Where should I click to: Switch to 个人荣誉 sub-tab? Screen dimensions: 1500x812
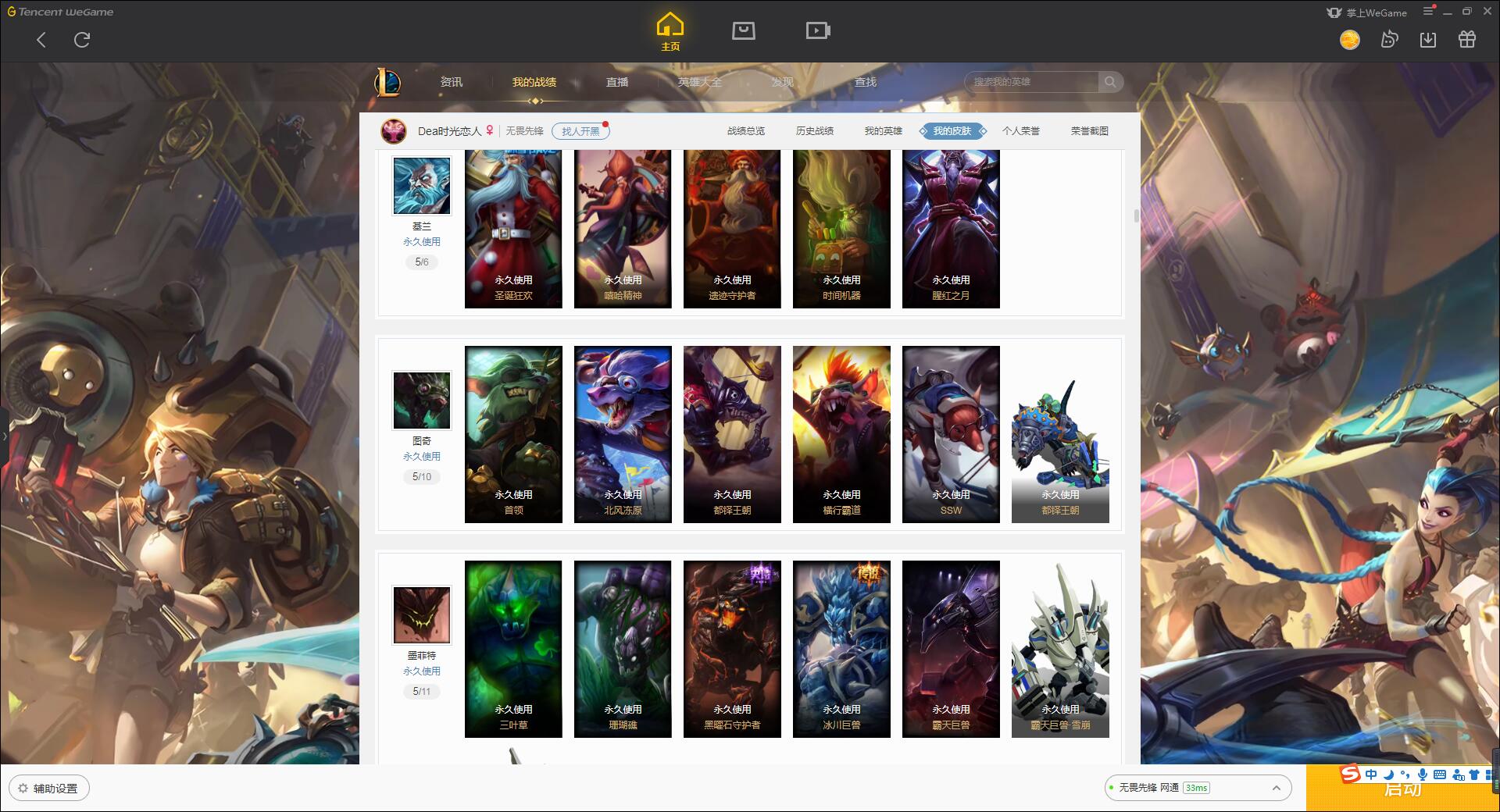[x=1021, y=131]
